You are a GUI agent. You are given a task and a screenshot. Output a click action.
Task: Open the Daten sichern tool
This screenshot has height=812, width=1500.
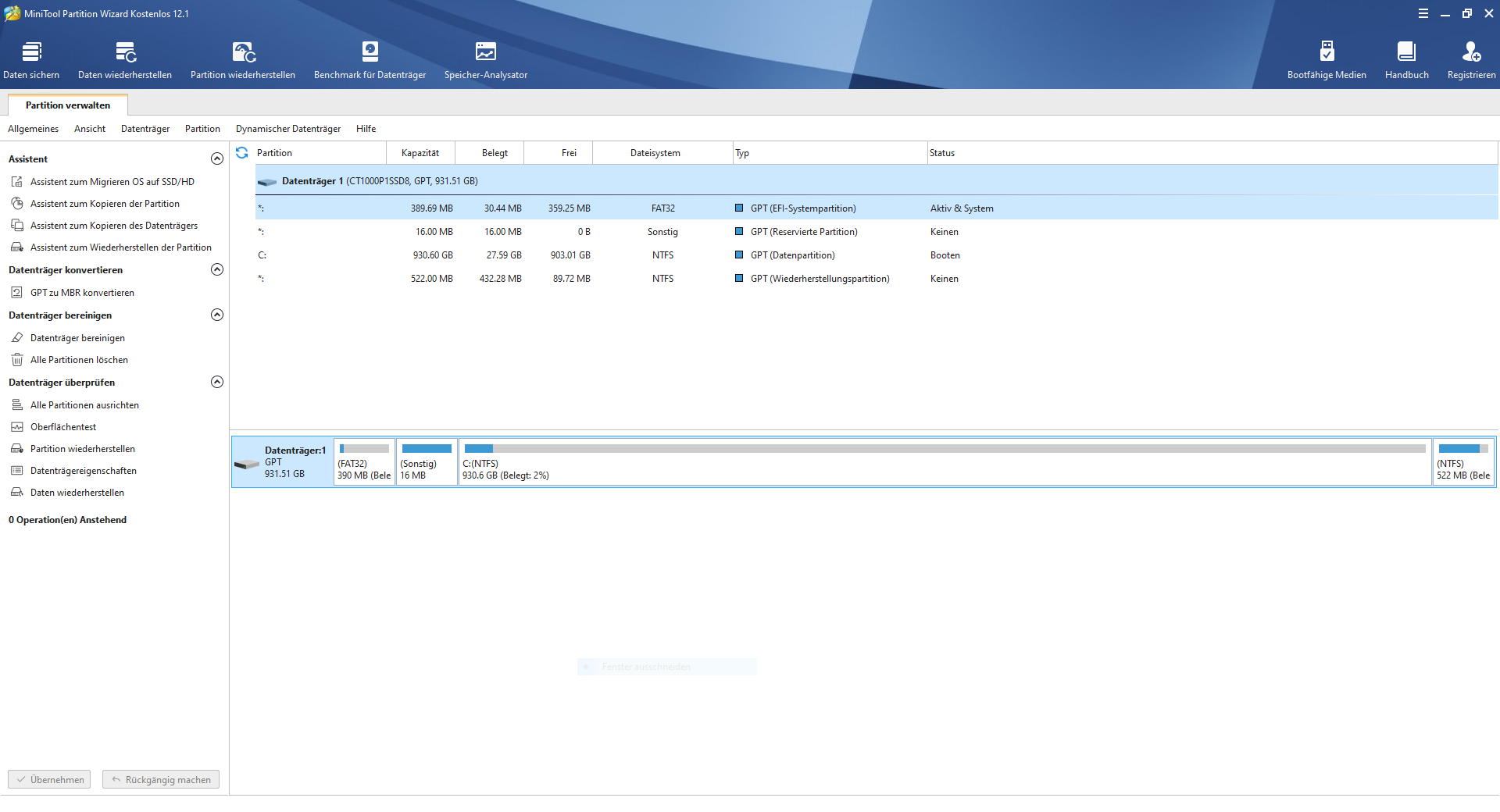click(x=31, y=60)
